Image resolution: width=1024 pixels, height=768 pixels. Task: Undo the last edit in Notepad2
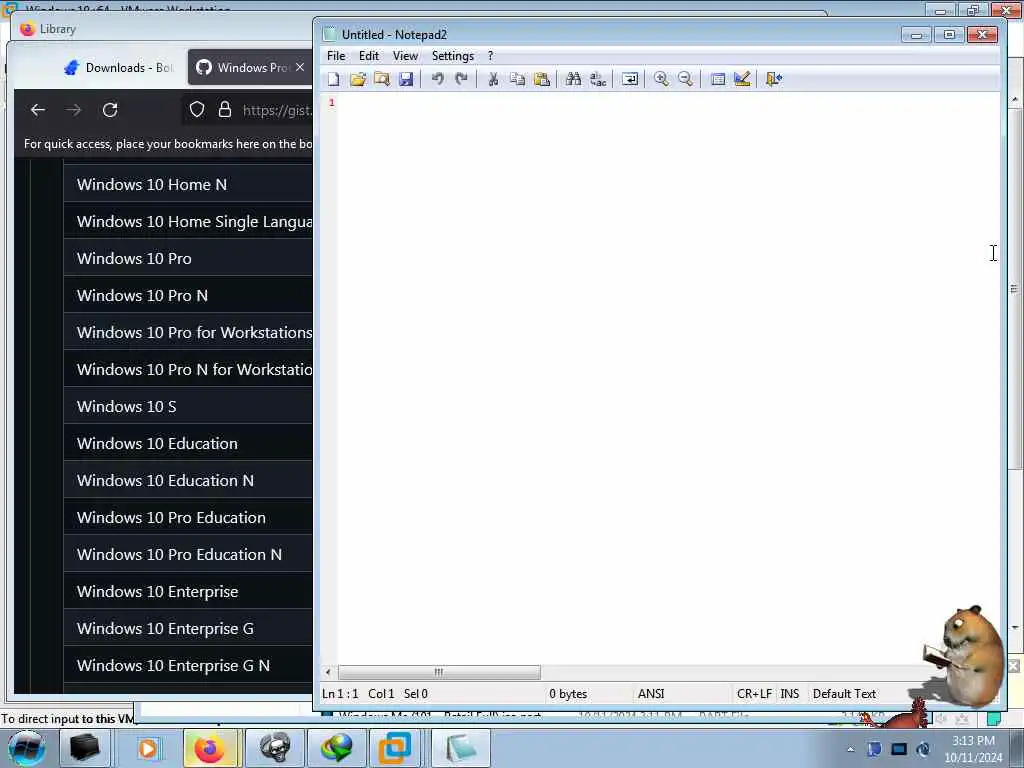coord(438,79)
